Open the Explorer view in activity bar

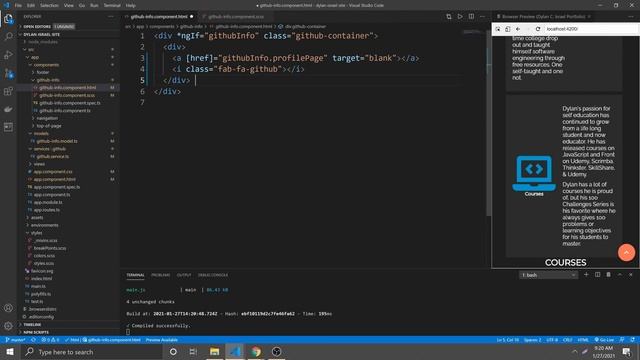click(x=8, y=19)
